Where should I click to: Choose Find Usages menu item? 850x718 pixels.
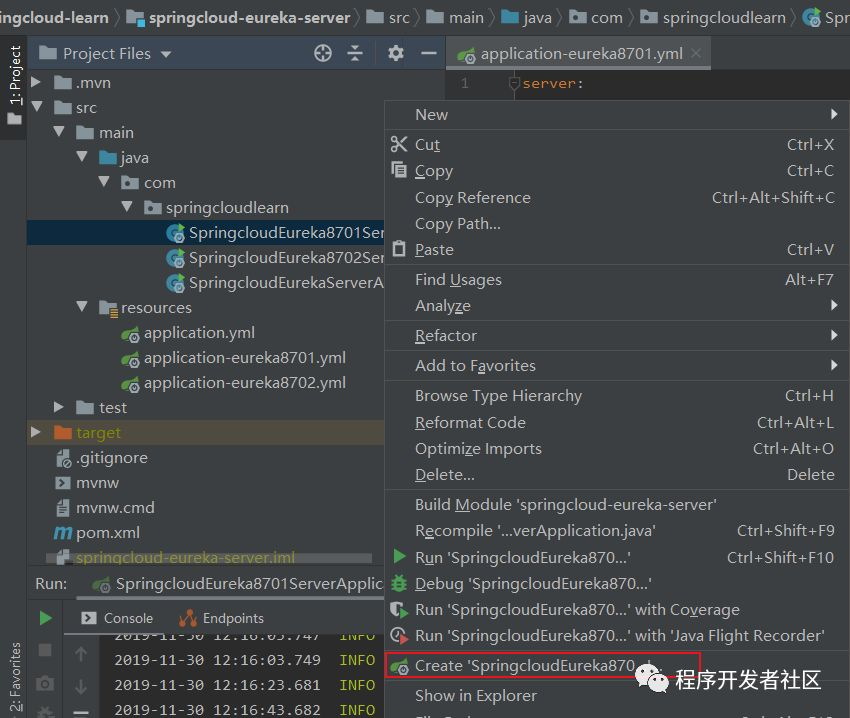coord(617,279)
